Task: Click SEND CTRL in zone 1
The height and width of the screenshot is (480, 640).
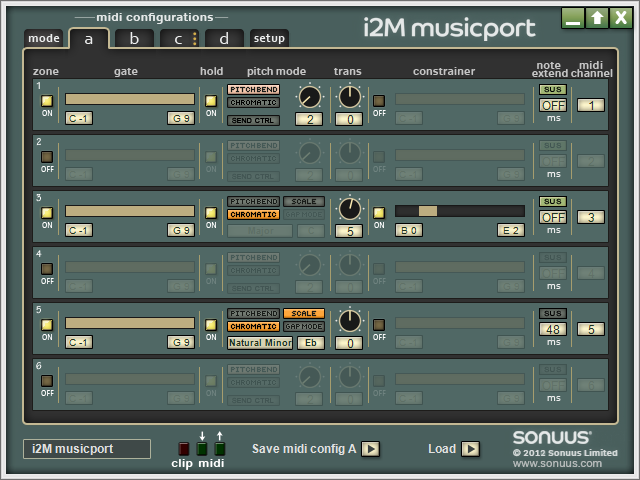Action: (253, 120)
